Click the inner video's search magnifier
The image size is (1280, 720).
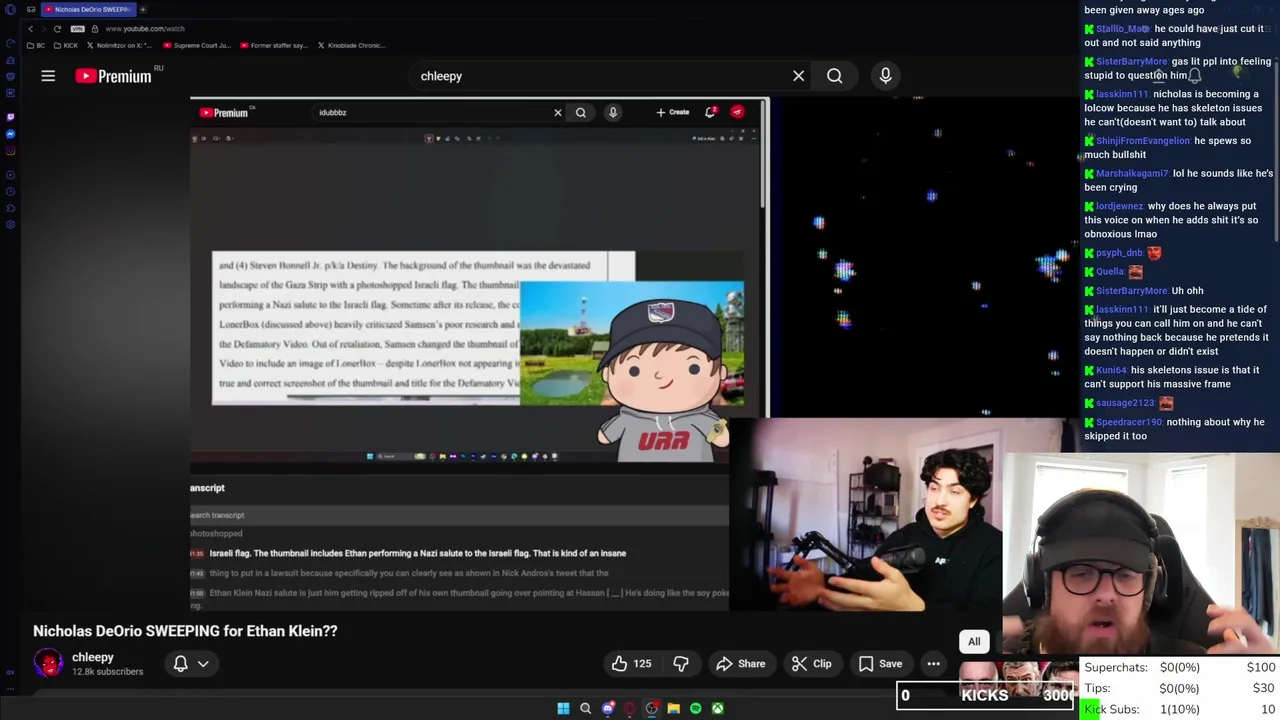tap(580, 113)
